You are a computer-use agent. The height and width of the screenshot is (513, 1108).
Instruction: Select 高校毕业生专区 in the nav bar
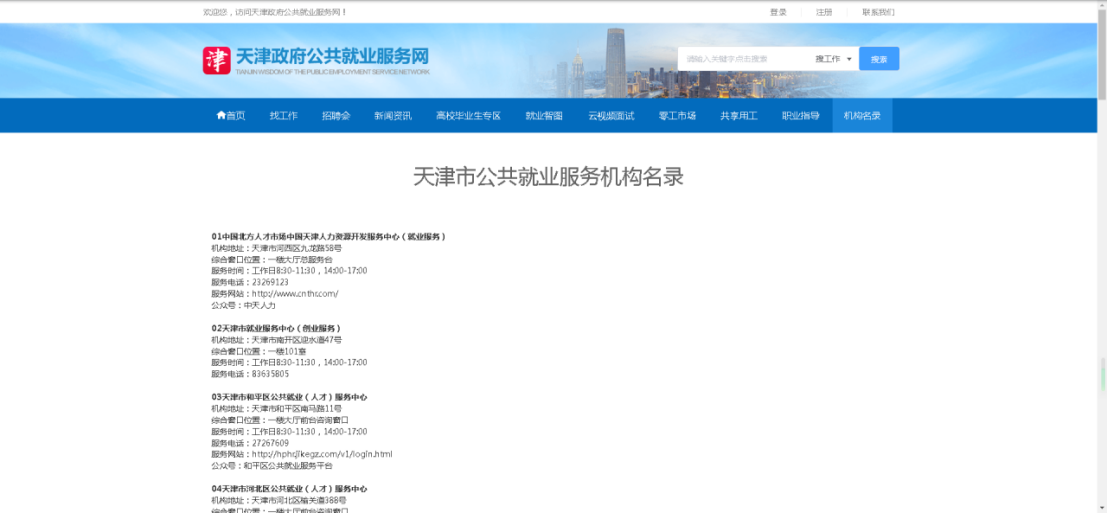coord(468,116)
